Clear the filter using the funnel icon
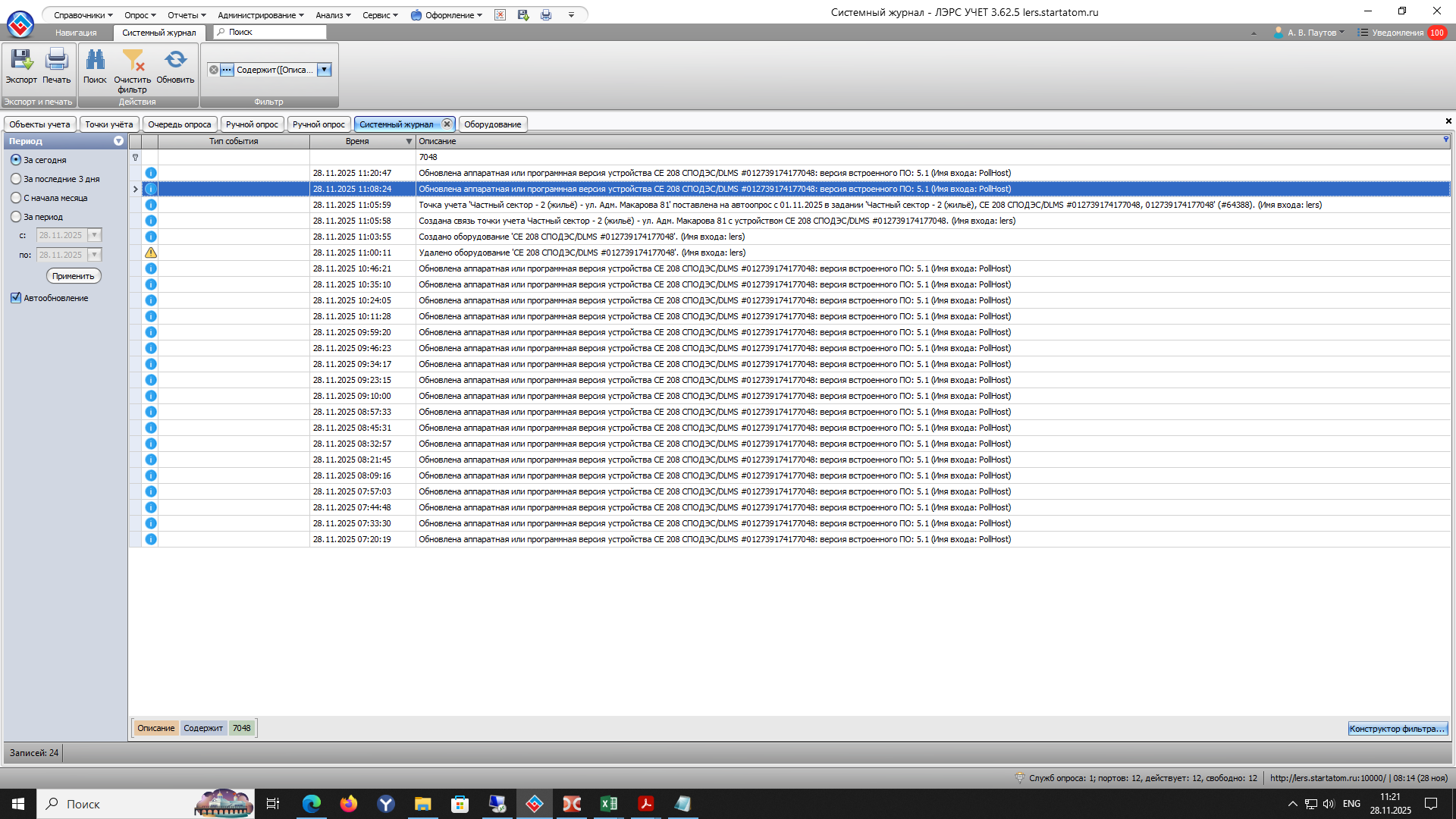The height and width of the screenshot is (819, 1456). 133,61
